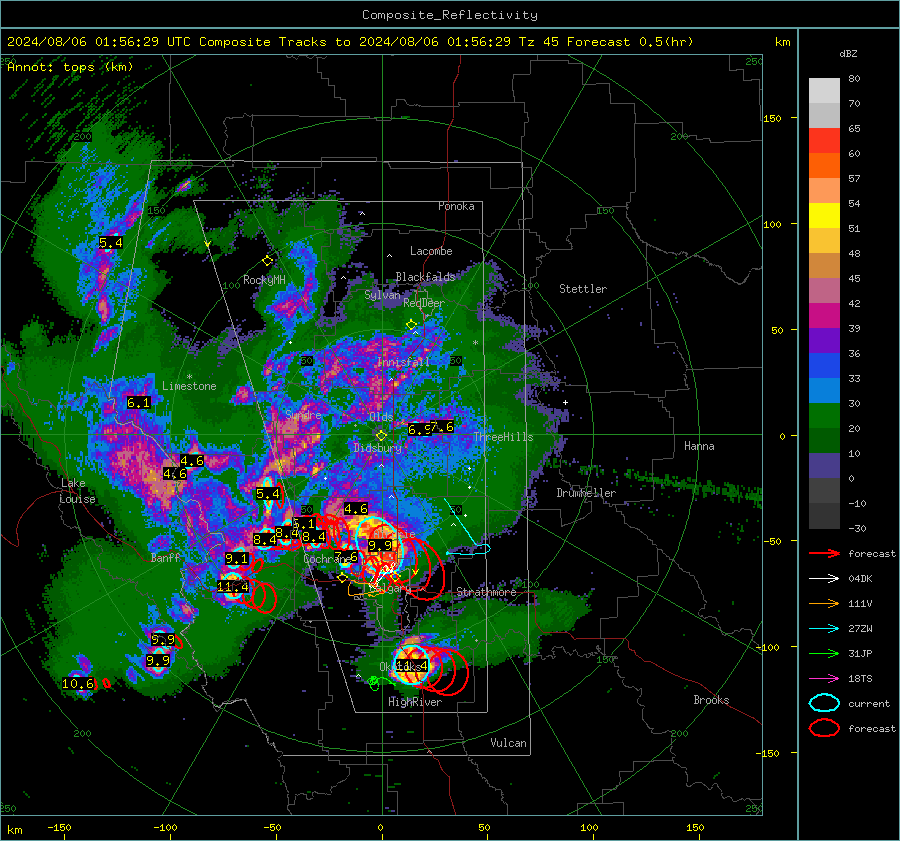The height and width of the screenshot is (841, 900).
Task: Click the red 'forecast' ellipse legend icon
Action: coord(824,728)
